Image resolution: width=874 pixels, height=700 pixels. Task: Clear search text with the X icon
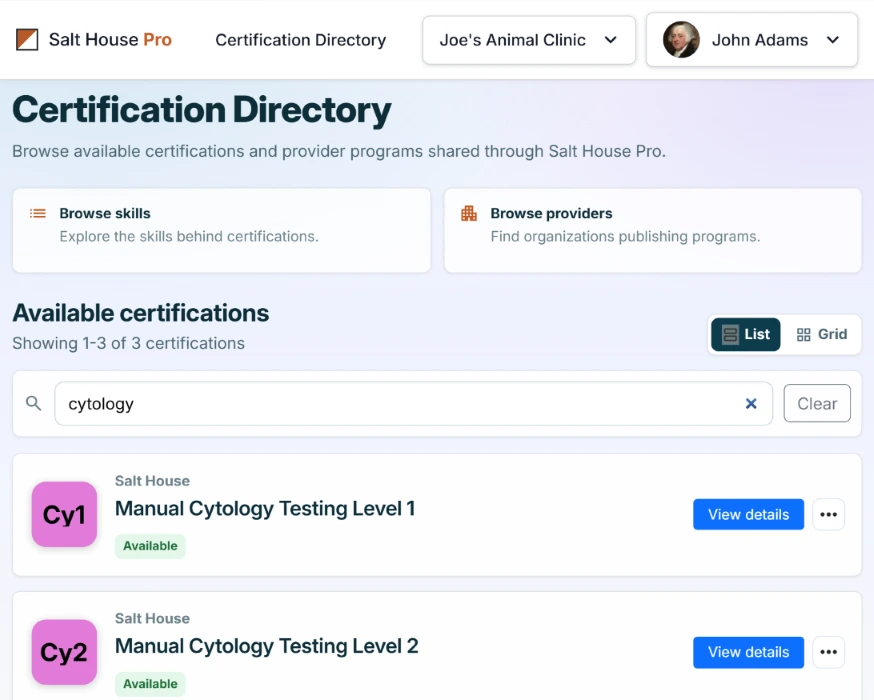coord(751,404)
